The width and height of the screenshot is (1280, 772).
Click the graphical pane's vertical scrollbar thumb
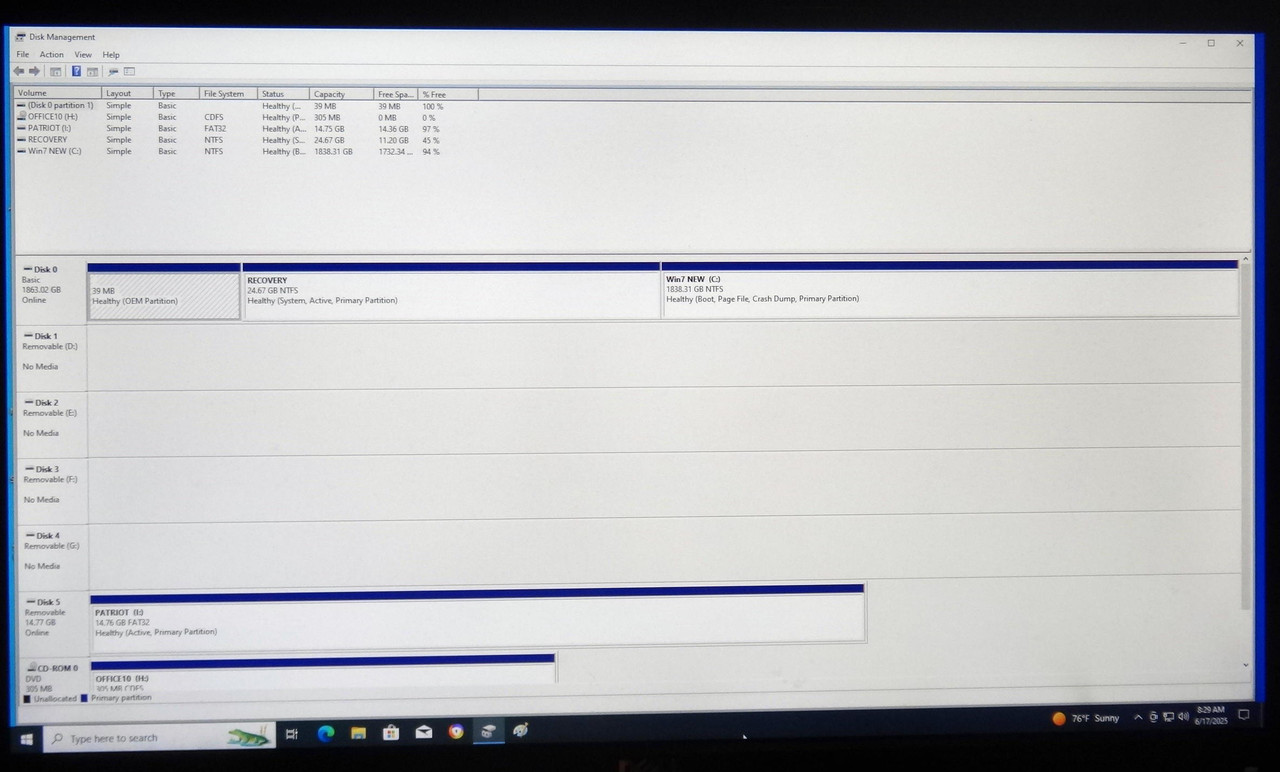[1245, 438]
